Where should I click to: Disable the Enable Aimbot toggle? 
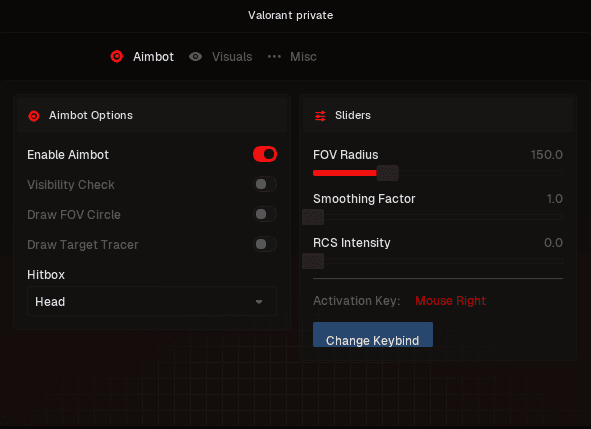[x=265, y=154]
